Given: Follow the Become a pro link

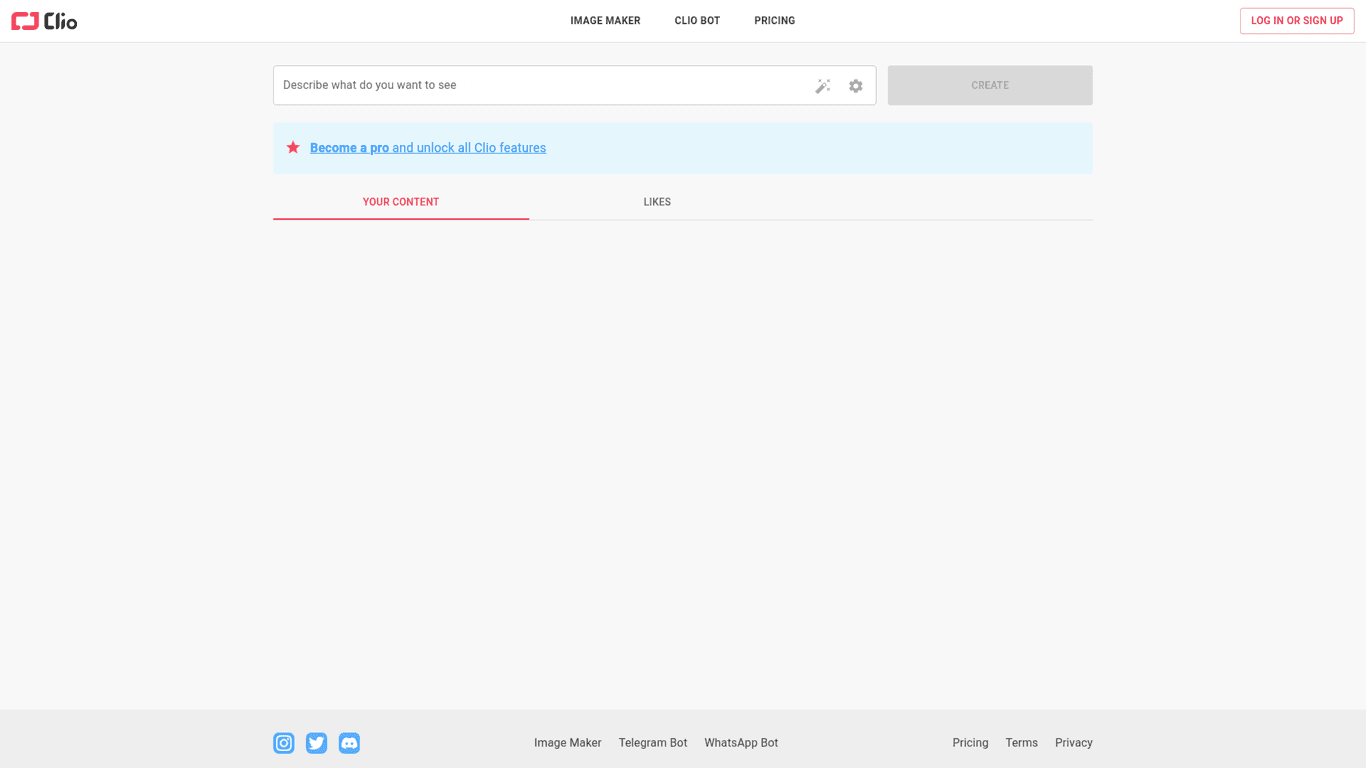Looking at the screenshot, I should pos(349,148).
